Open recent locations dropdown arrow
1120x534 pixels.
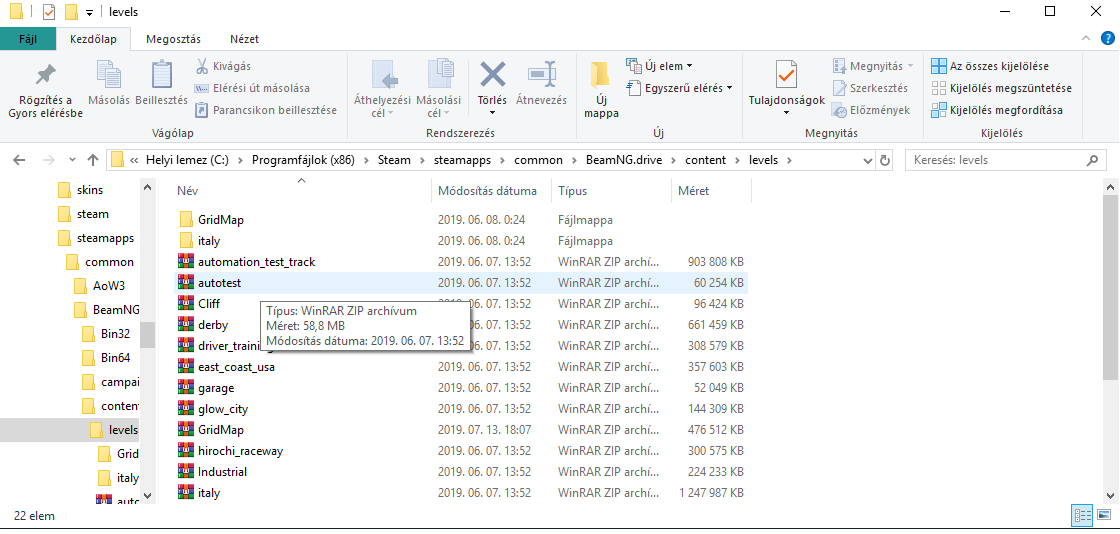[72, 160]
